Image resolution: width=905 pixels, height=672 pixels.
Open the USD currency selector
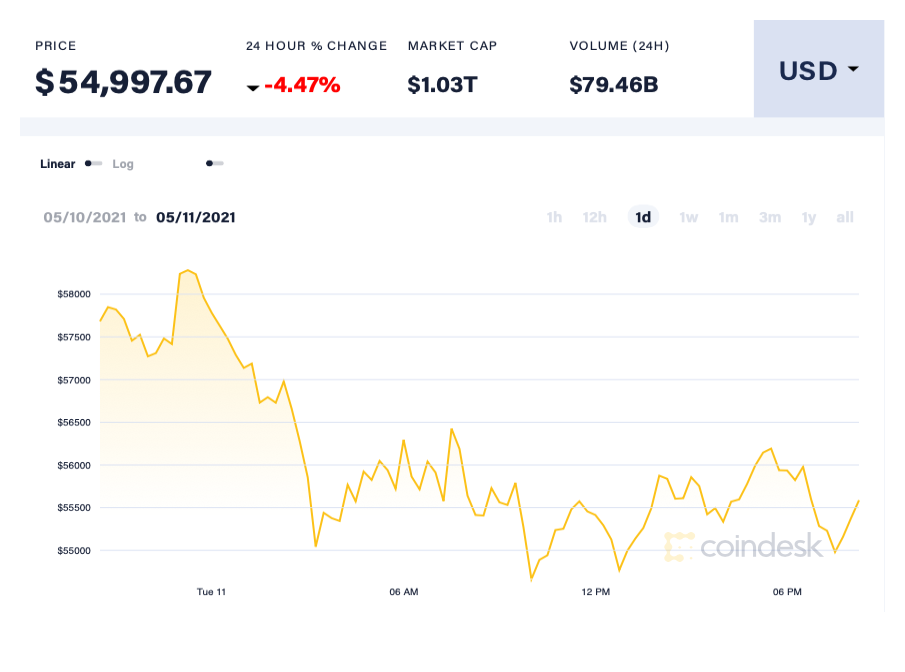point(818,70)
